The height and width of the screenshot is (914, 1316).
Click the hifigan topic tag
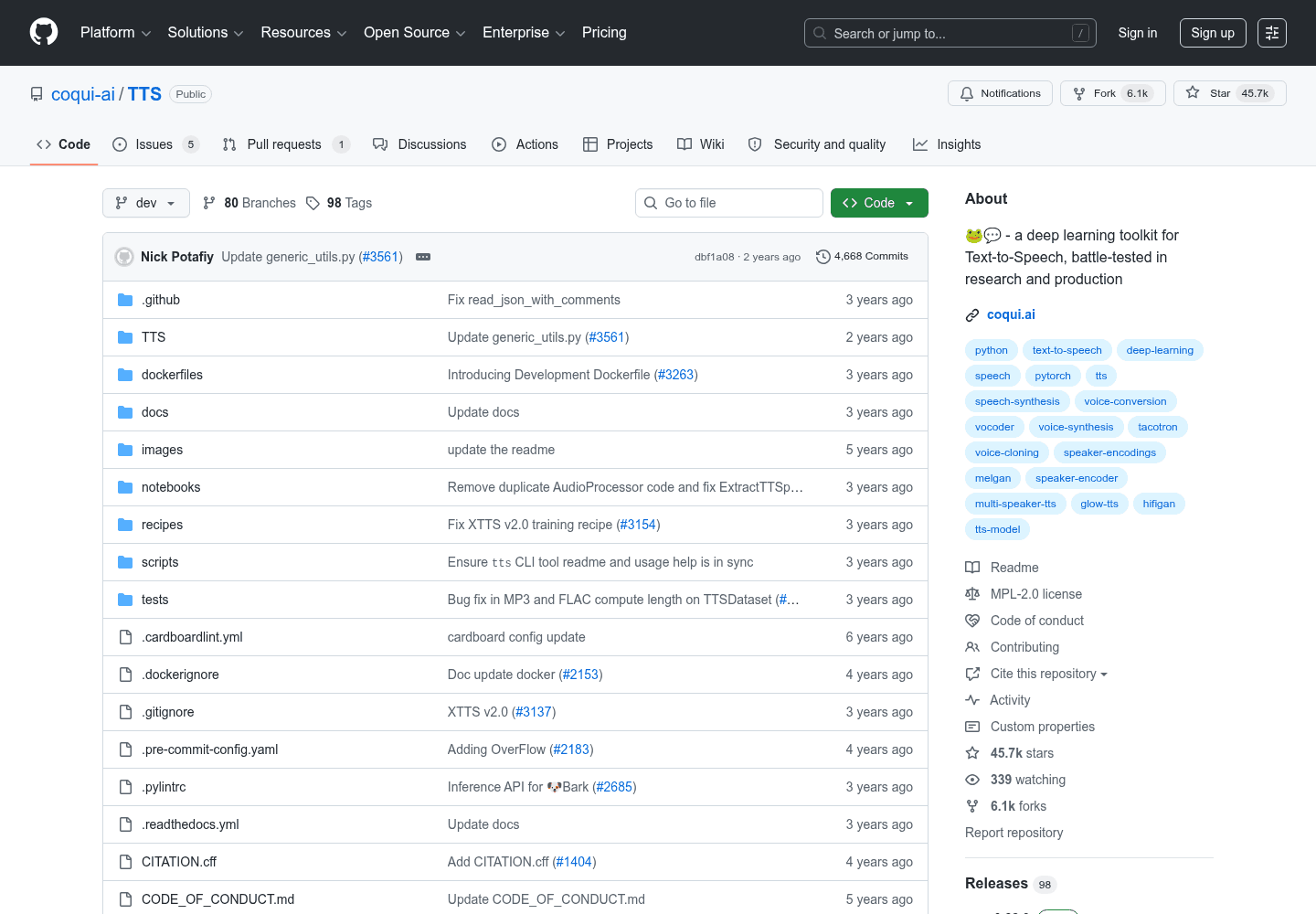click(x=1159, y=504)
